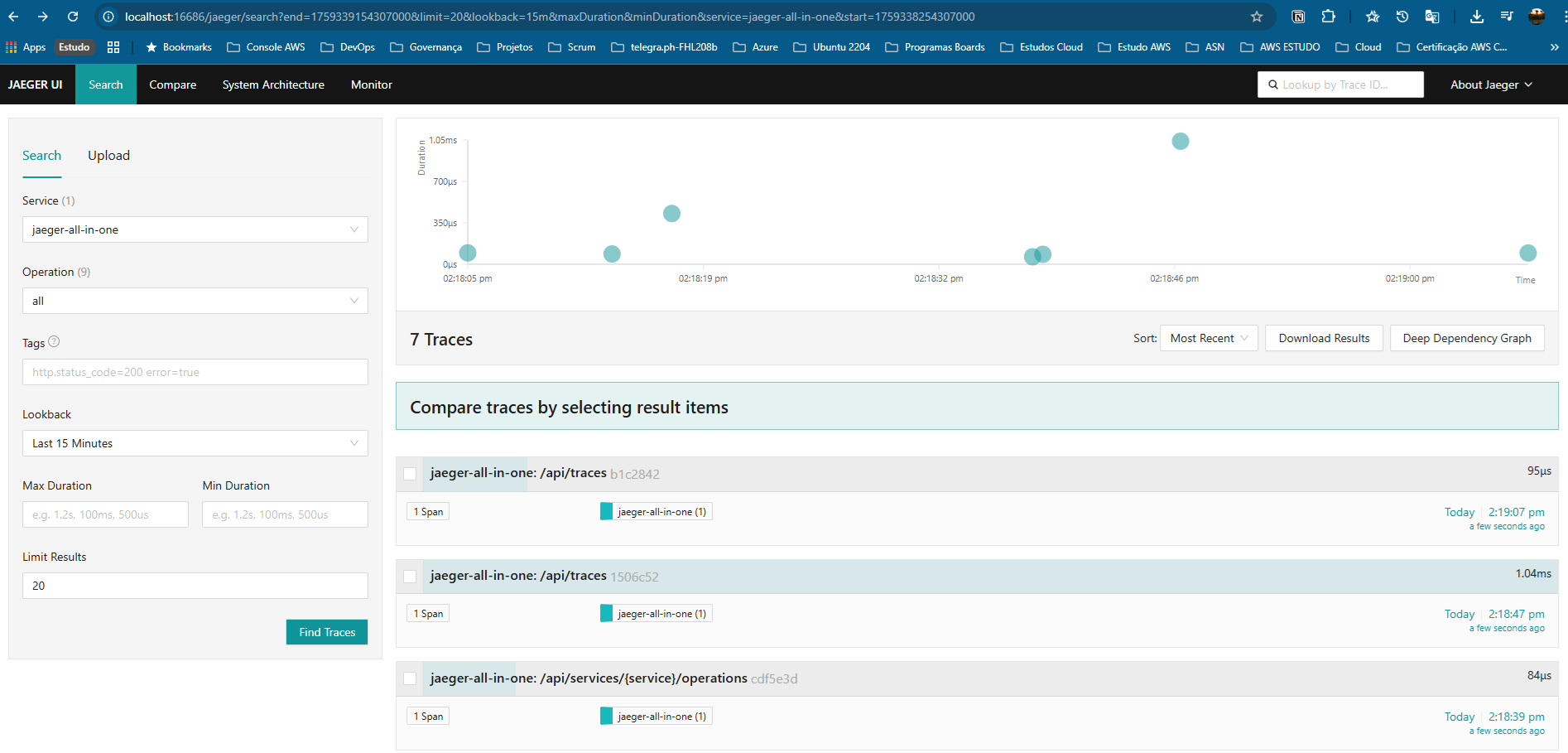Click the browser history clock icon
This screenshot has height=753, width=1568.
coord(1402,17)
